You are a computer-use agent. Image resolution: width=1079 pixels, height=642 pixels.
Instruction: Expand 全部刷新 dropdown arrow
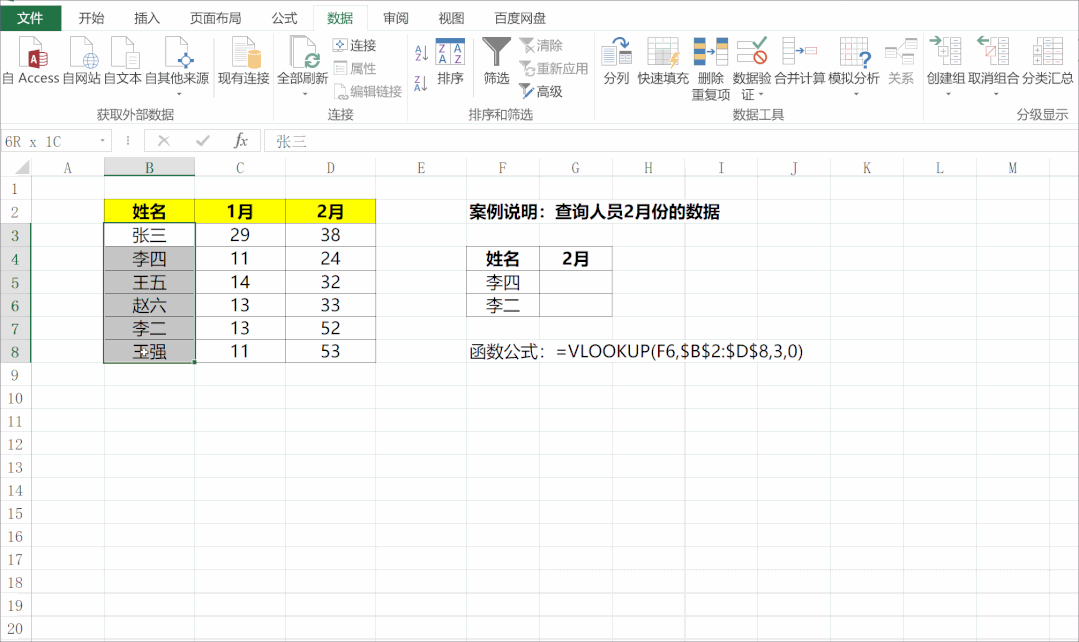tap(305, 94)
